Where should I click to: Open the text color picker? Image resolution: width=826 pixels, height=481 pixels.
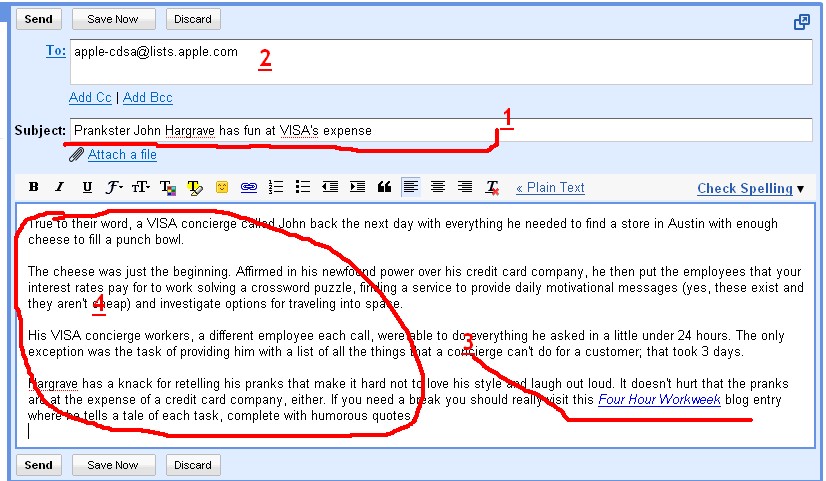click(168, 188)
